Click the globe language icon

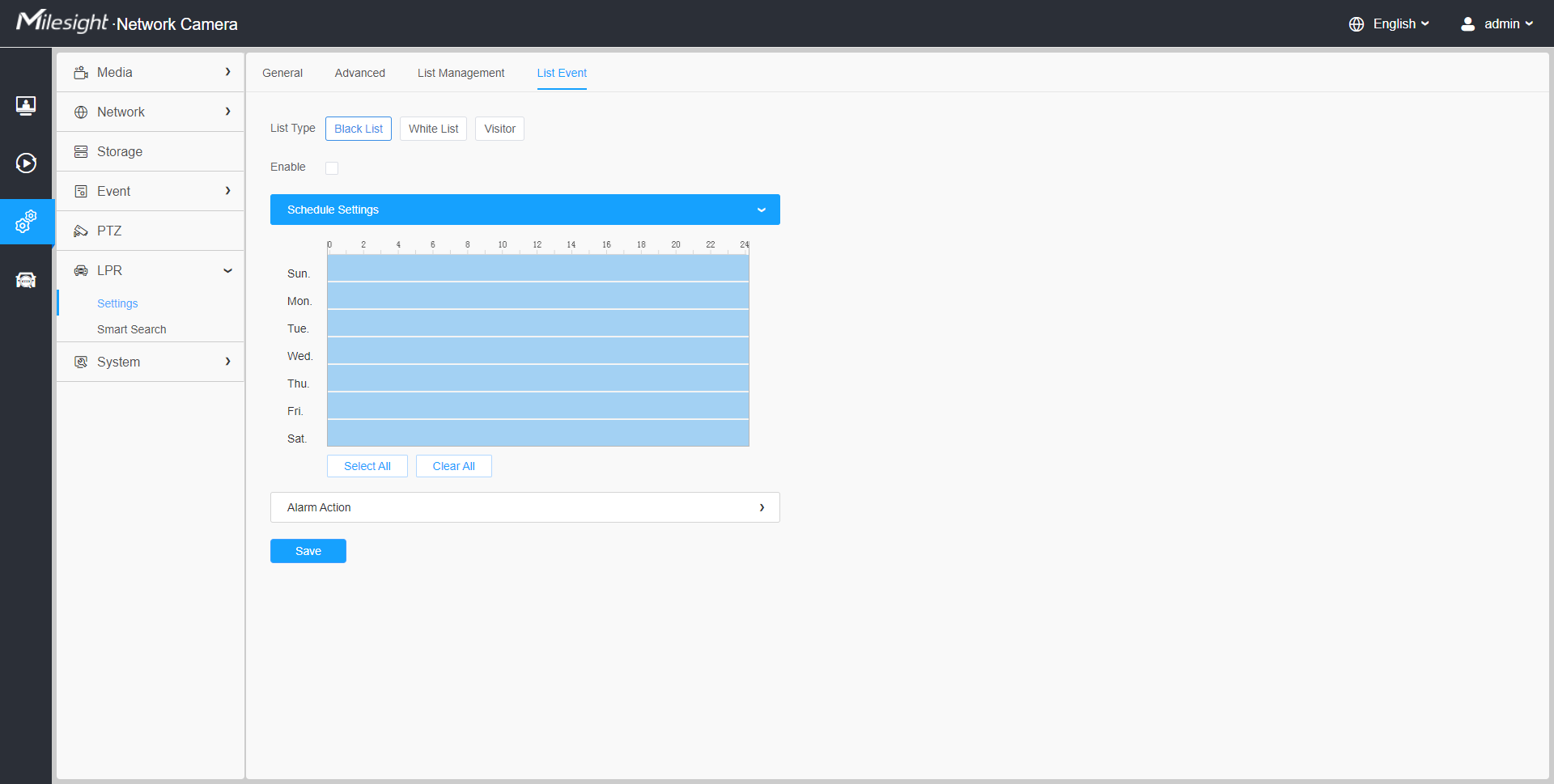point(1357,24)
